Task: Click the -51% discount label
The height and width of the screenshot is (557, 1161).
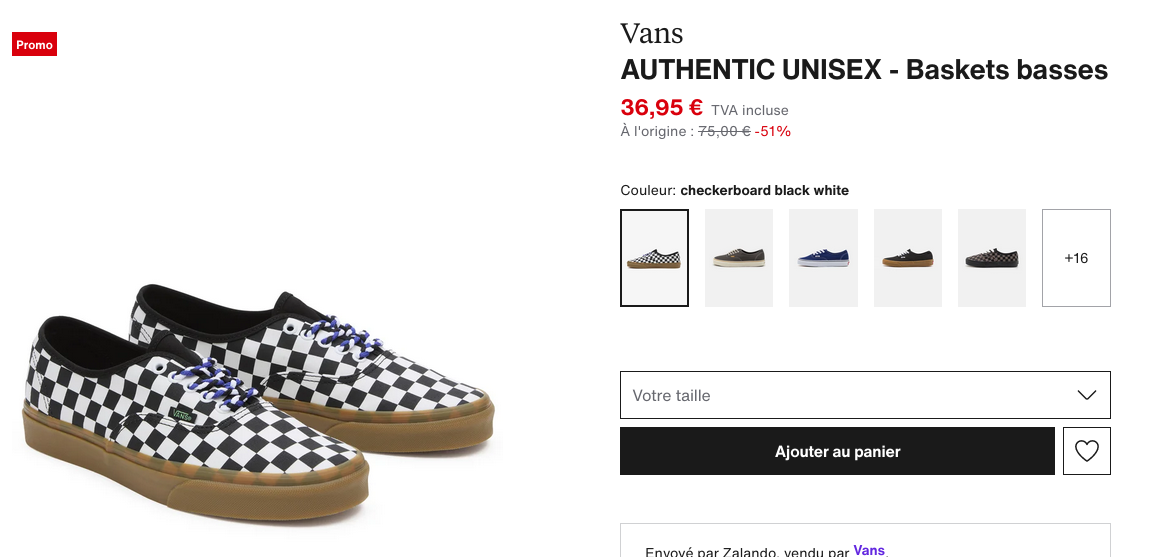Action: 773,131
